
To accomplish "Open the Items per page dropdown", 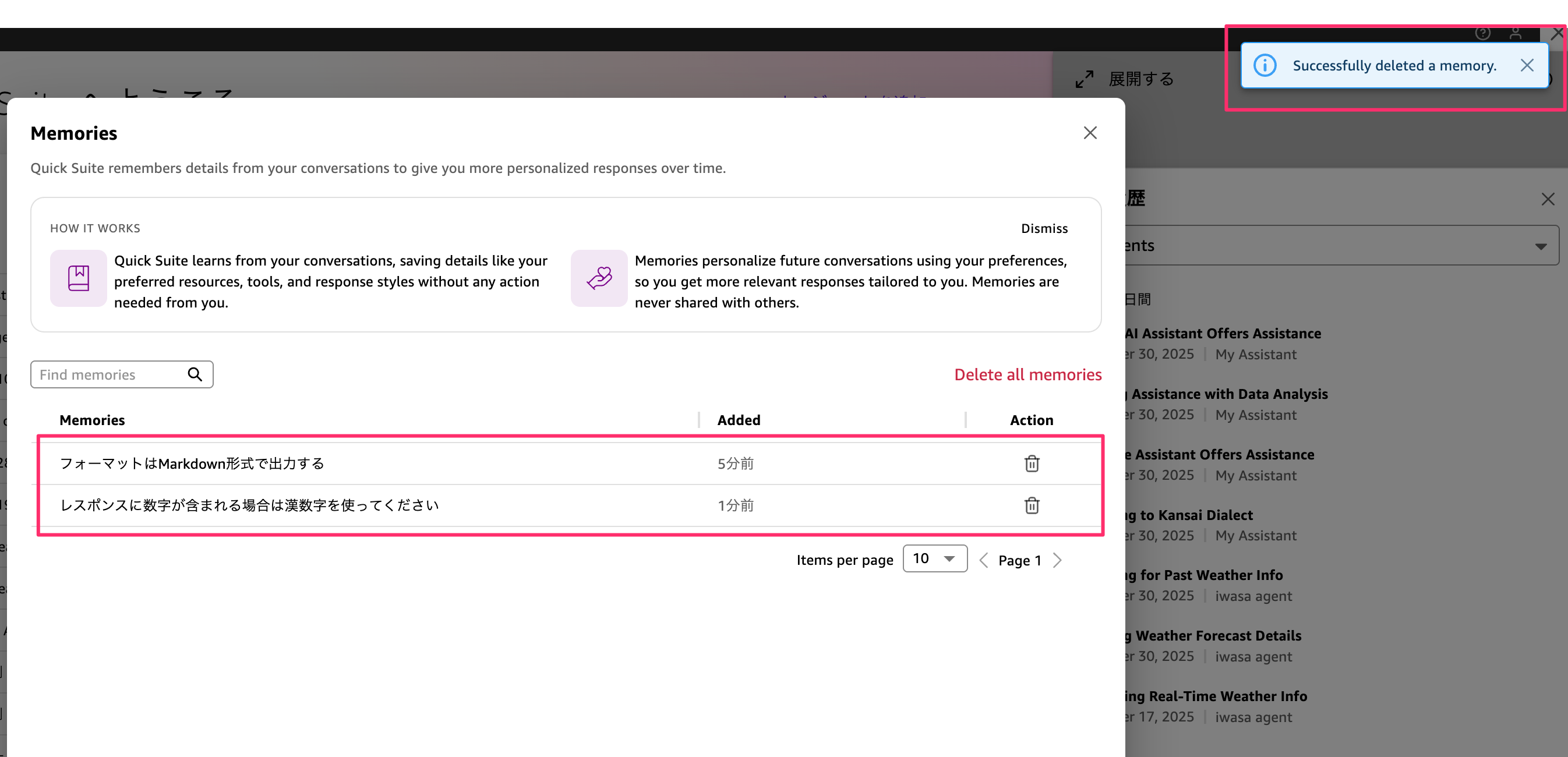I will 934,558.
